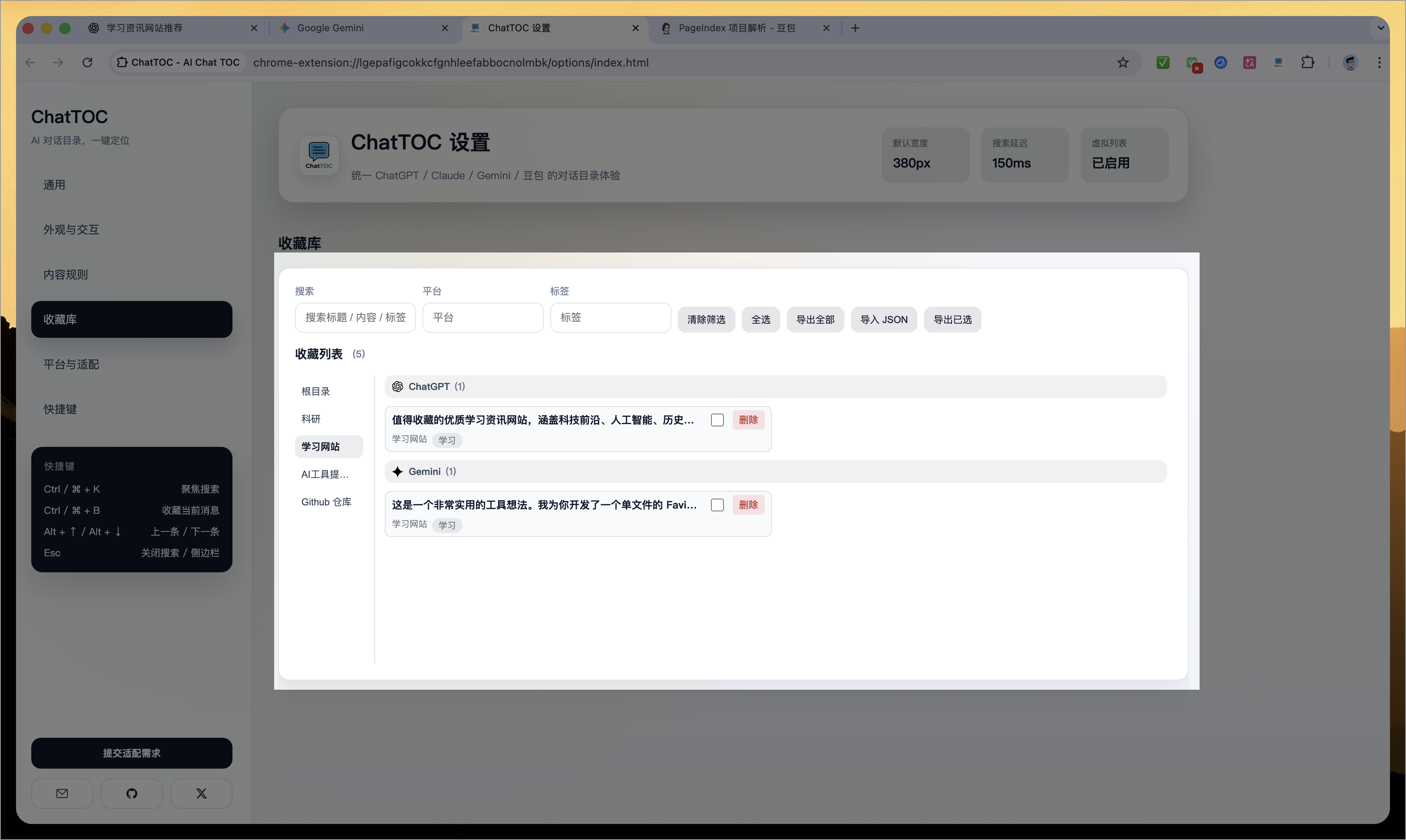This screenshot has width=1406, height=840.
Task: Open the Chrome extensions puzzle icon
Action: pos(1307,62)
